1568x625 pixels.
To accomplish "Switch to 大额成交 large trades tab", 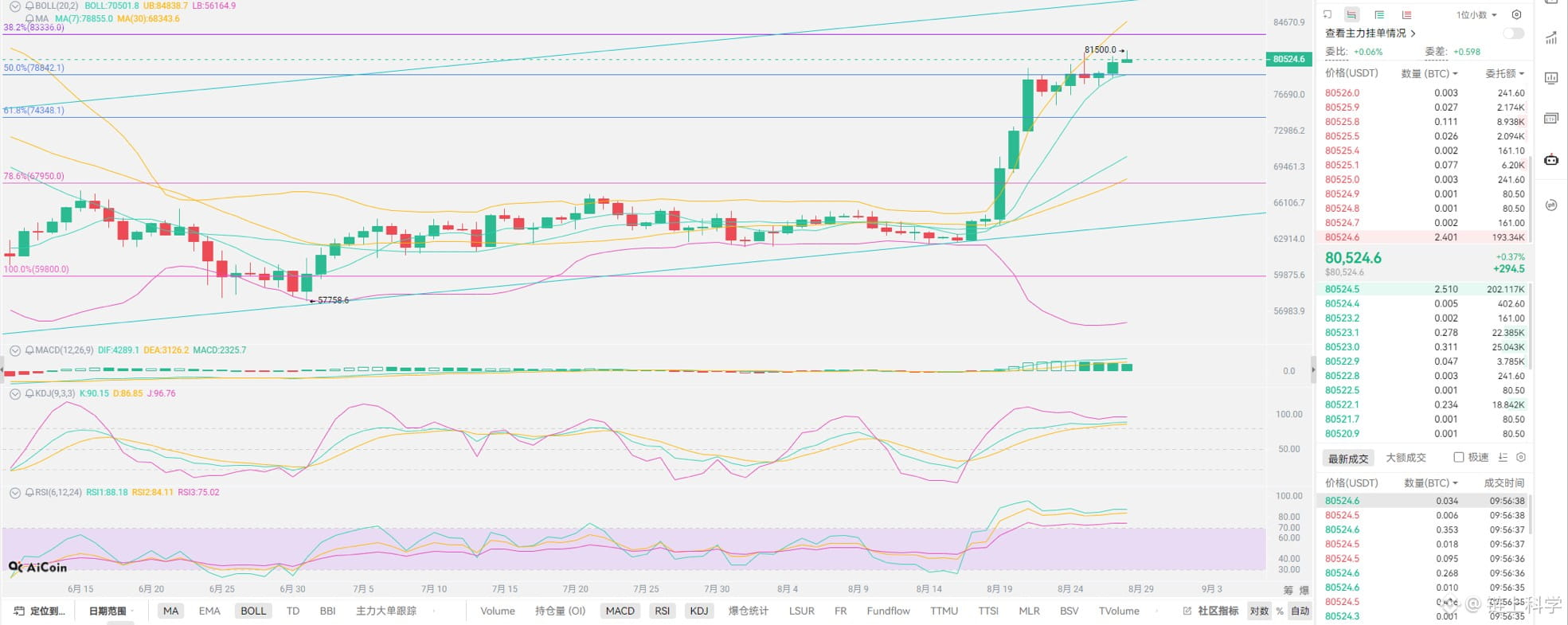I will click(x=1406, y=458).
